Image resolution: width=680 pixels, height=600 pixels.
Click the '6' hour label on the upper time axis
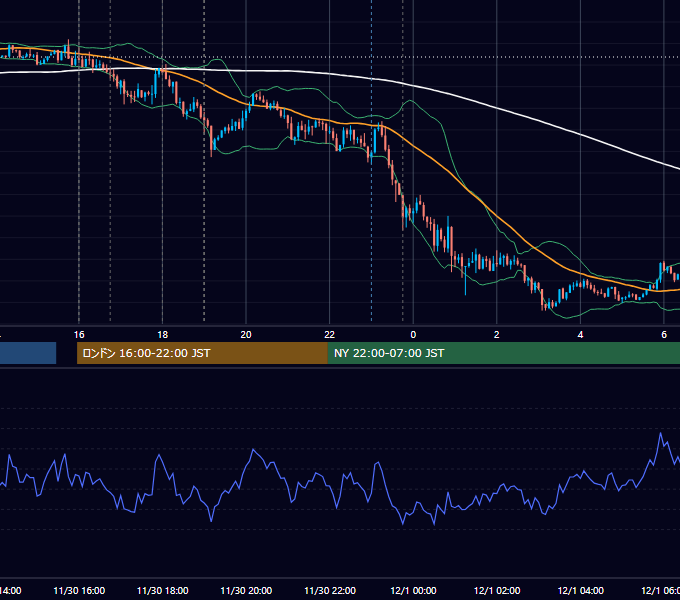[x=664, y=335]
